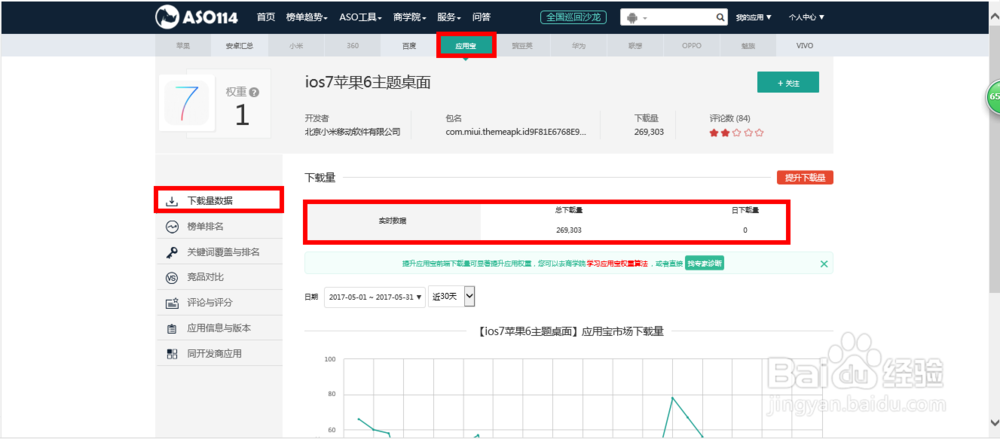The height and width of the screenshot is (439, 1000).
Task: Click the 权重 help question-mark icon
Action: click(254, 93)
